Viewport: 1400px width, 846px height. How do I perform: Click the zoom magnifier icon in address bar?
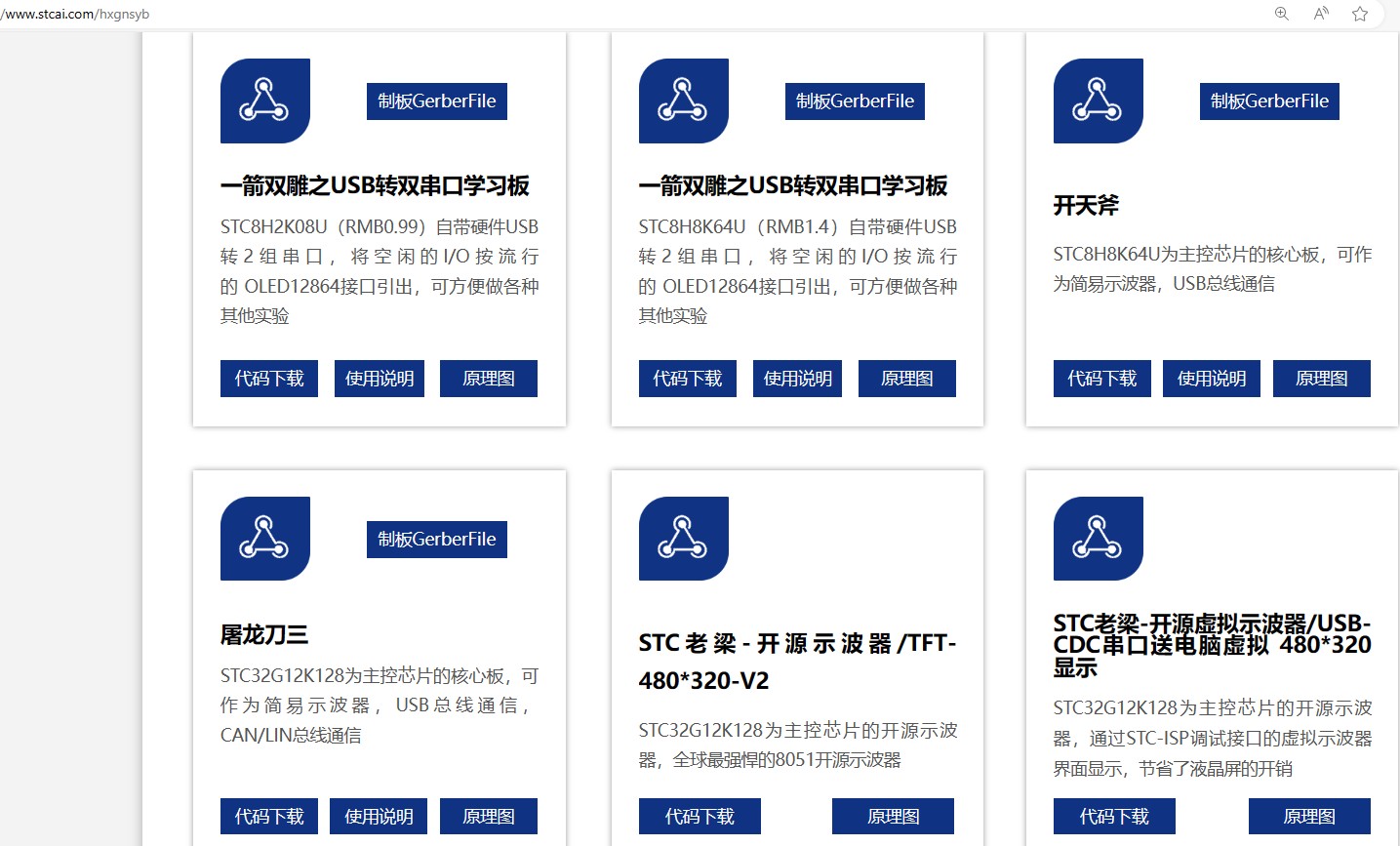(x=1282, y=14)
